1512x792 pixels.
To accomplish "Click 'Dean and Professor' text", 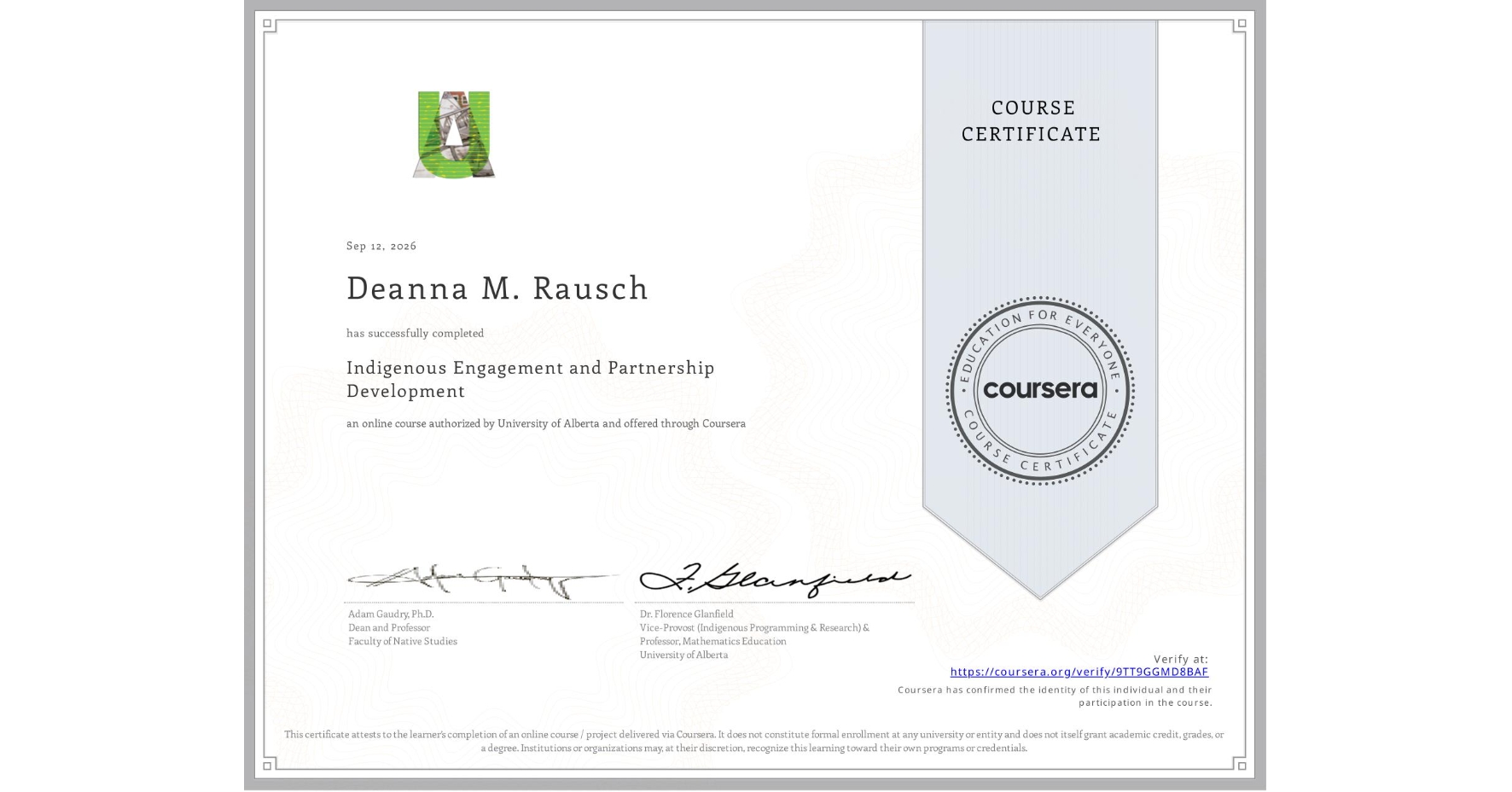I will pyautogui.click(x=389, y=627).
